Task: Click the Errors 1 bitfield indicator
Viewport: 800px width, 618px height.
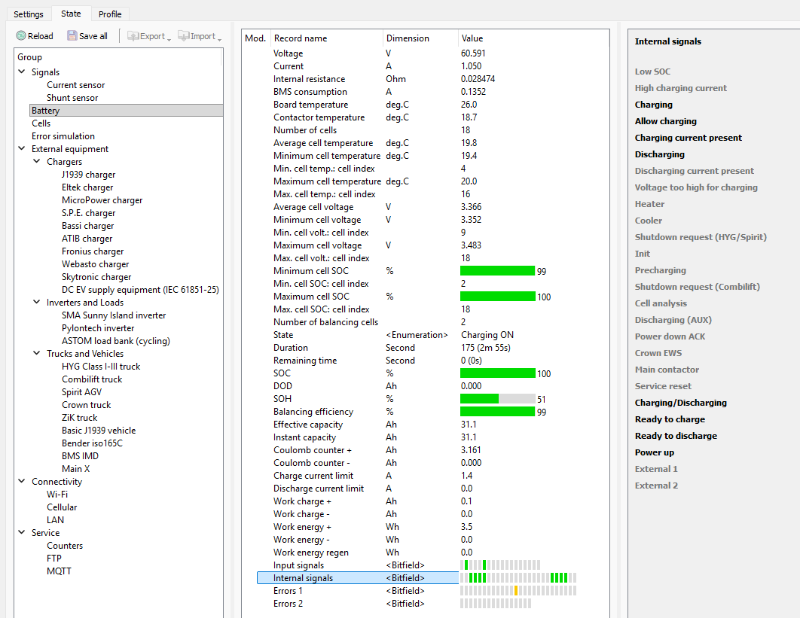Action: pos(518,590)
